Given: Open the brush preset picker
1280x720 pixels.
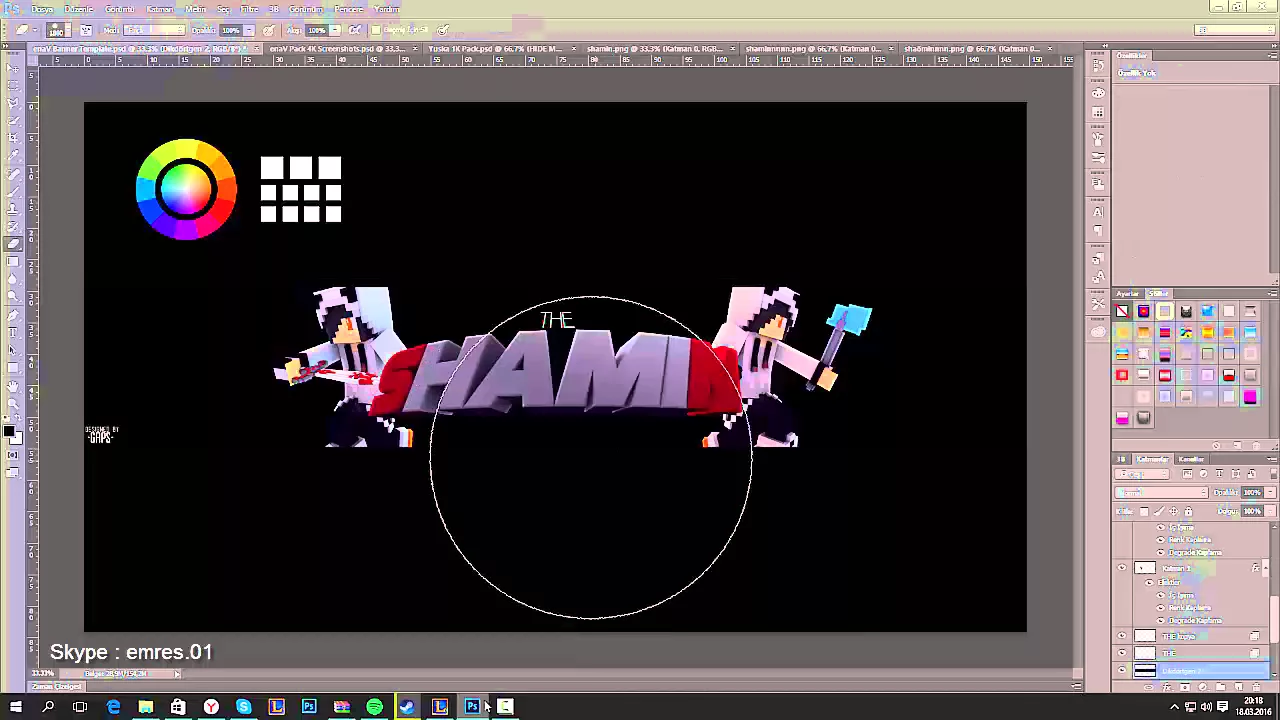Looking at the screenshot, I should coord(60,30).
